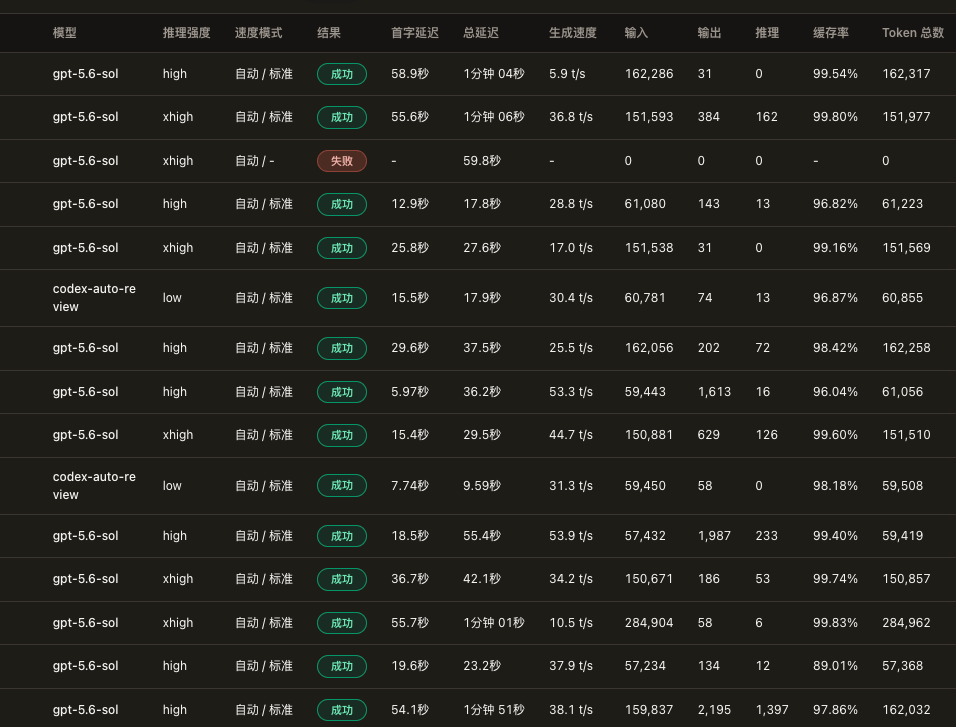Select the 53.3 t/s generation speed cell

click(x=571, y=392)
